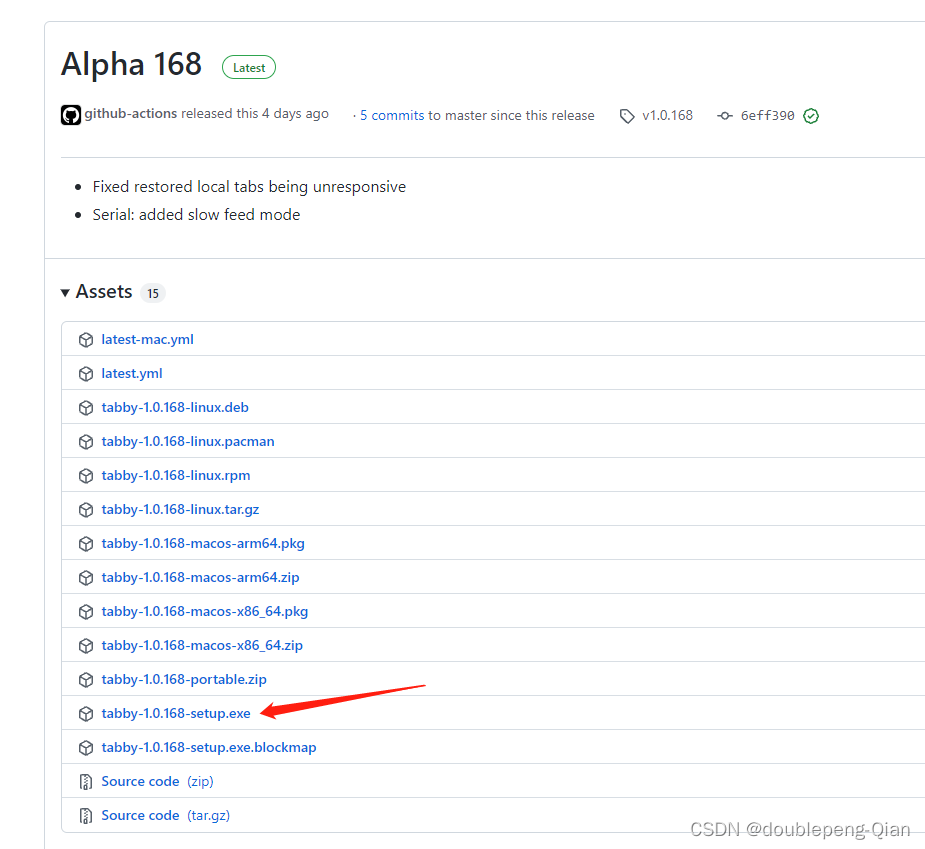Click package icon beside tabby-1.0.168-macos-x86_64.pkg
925x849 pixels.
[86, 612]
